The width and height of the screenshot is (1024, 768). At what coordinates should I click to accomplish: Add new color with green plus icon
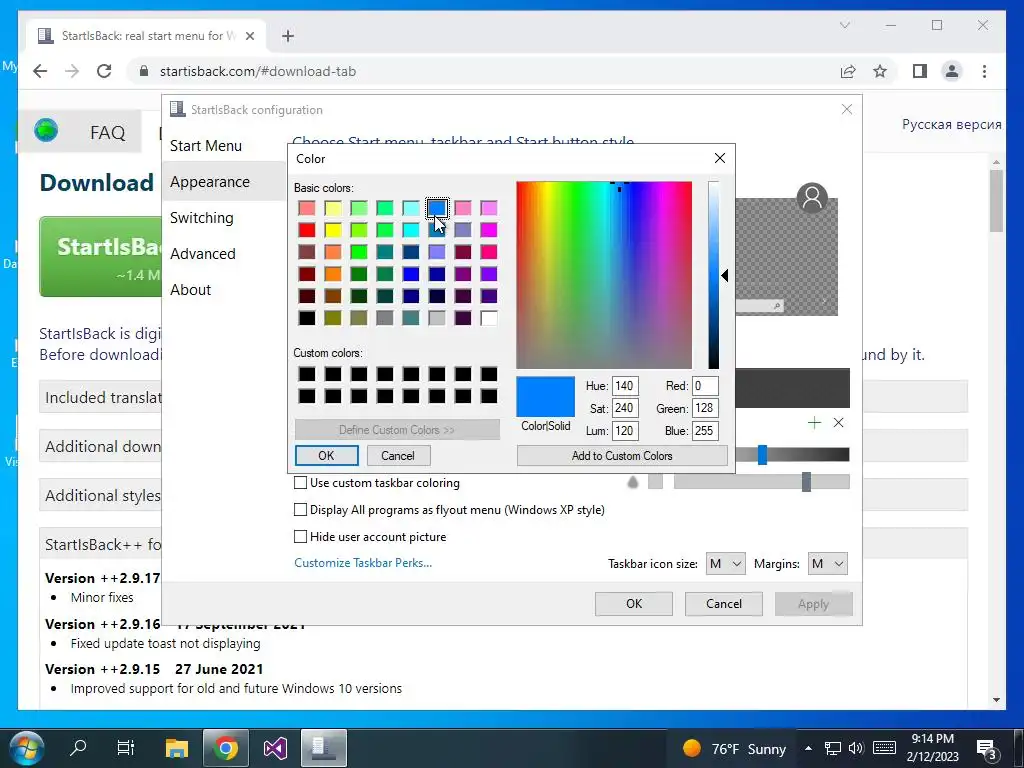coord(814,423)
